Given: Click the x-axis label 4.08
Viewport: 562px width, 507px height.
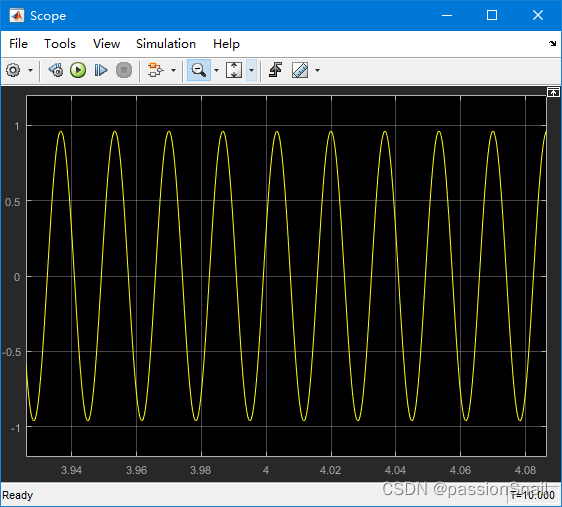Looking at the screenshot, I should [x=525, y=470].
